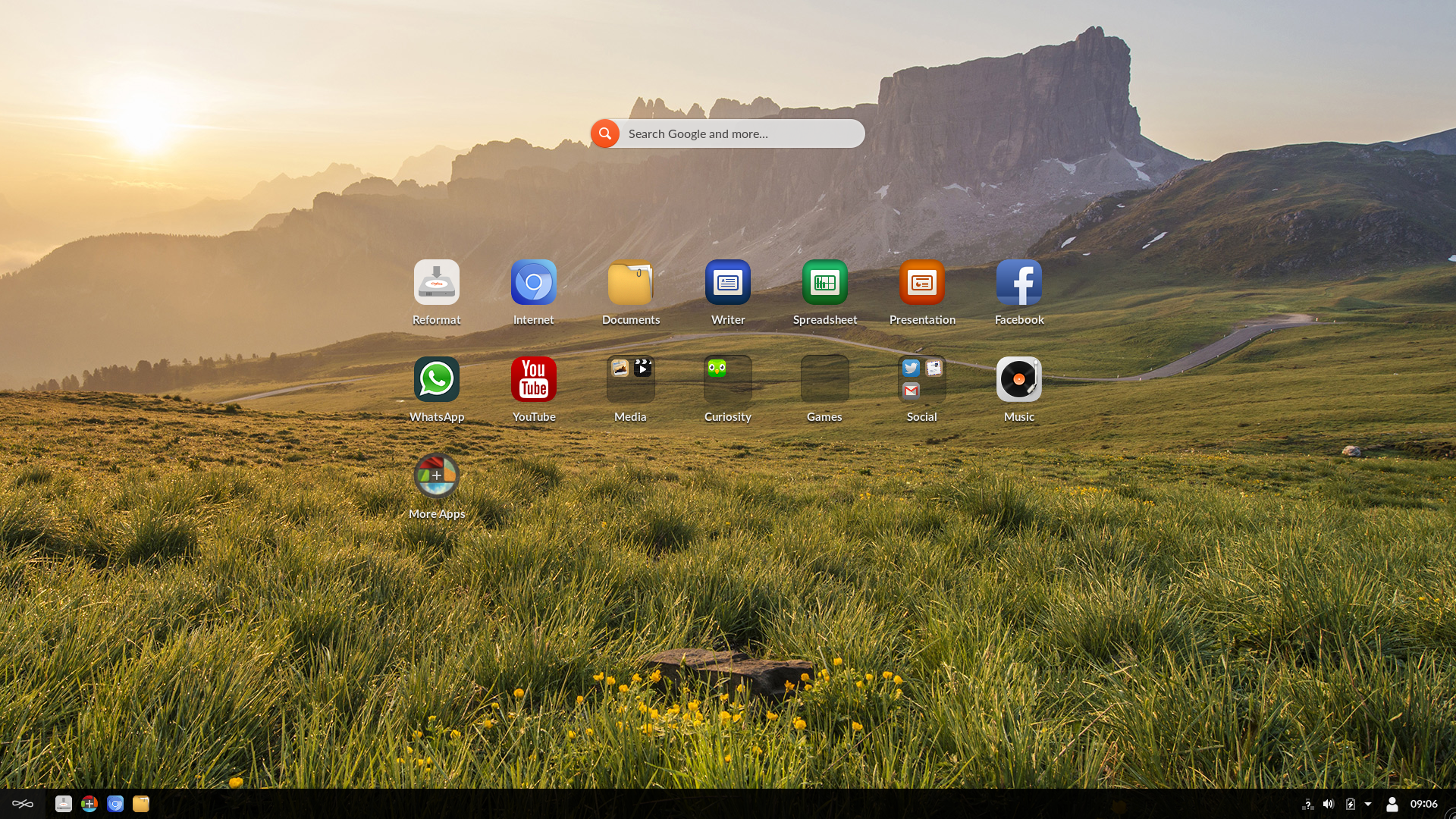Viewport: 1456px width, 819px height.
Task: Launch Chromium browser from the taskbar
Action: click(115, 804)
